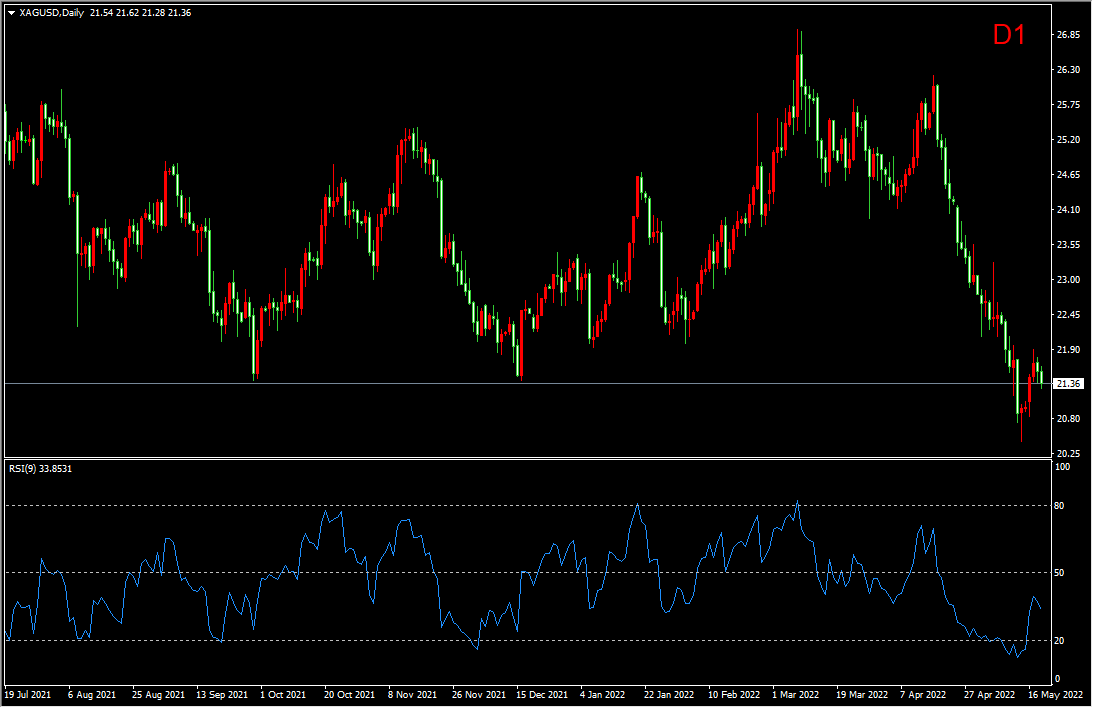Click the 23.55 price axis label
The image size is (1093, 708).
point(1069,245)
